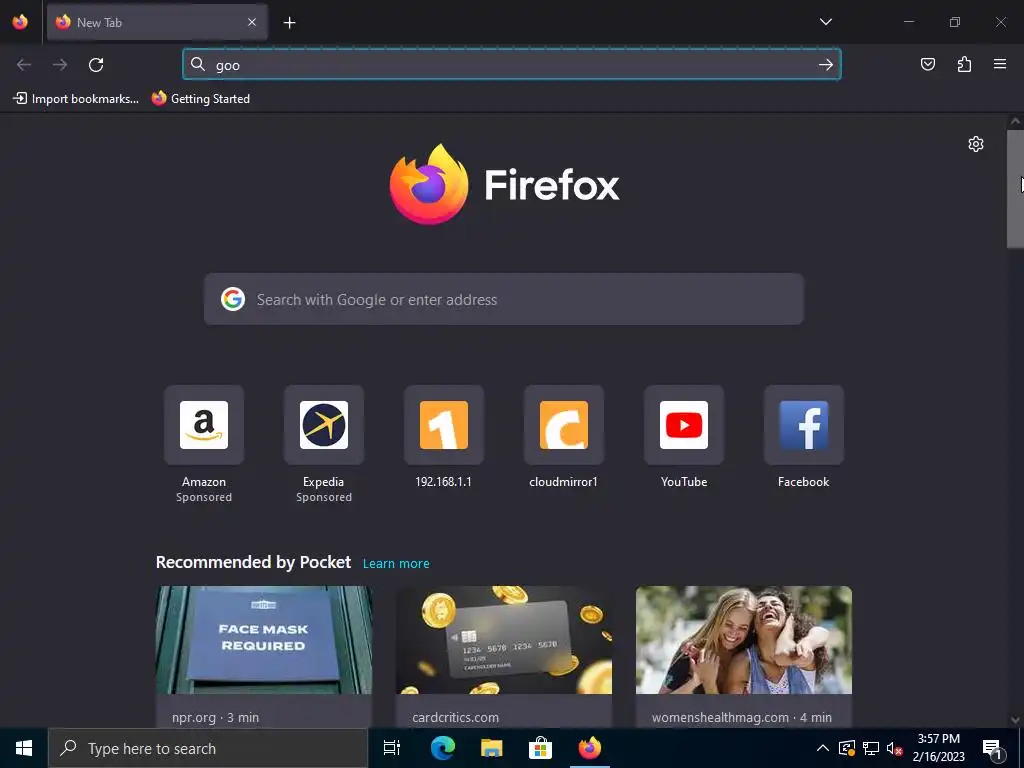Click the Google logo in search box
This screenshot has width=1024, height=768.
coord(232,299)
